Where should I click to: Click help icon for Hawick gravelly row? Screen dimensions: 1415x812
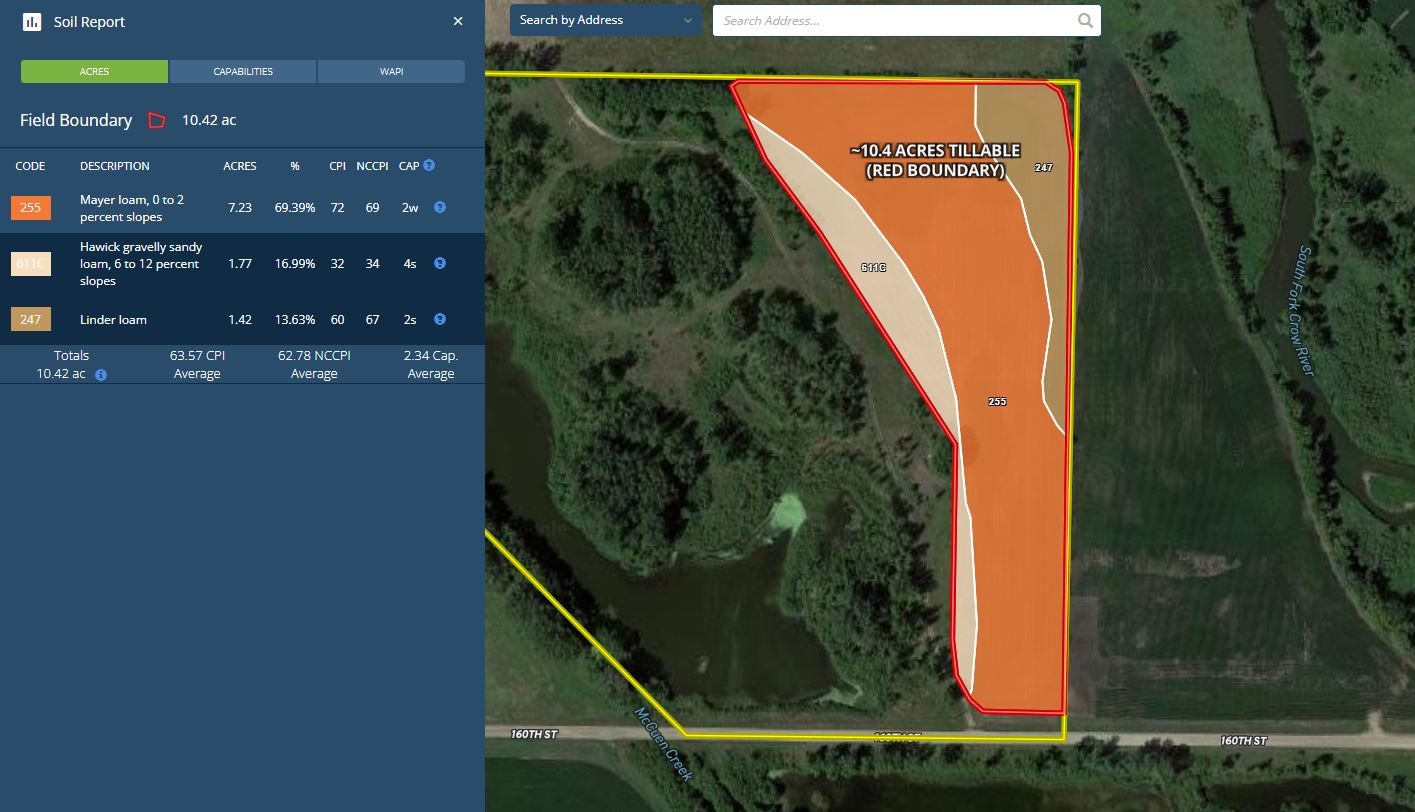(x=439, y=264)
